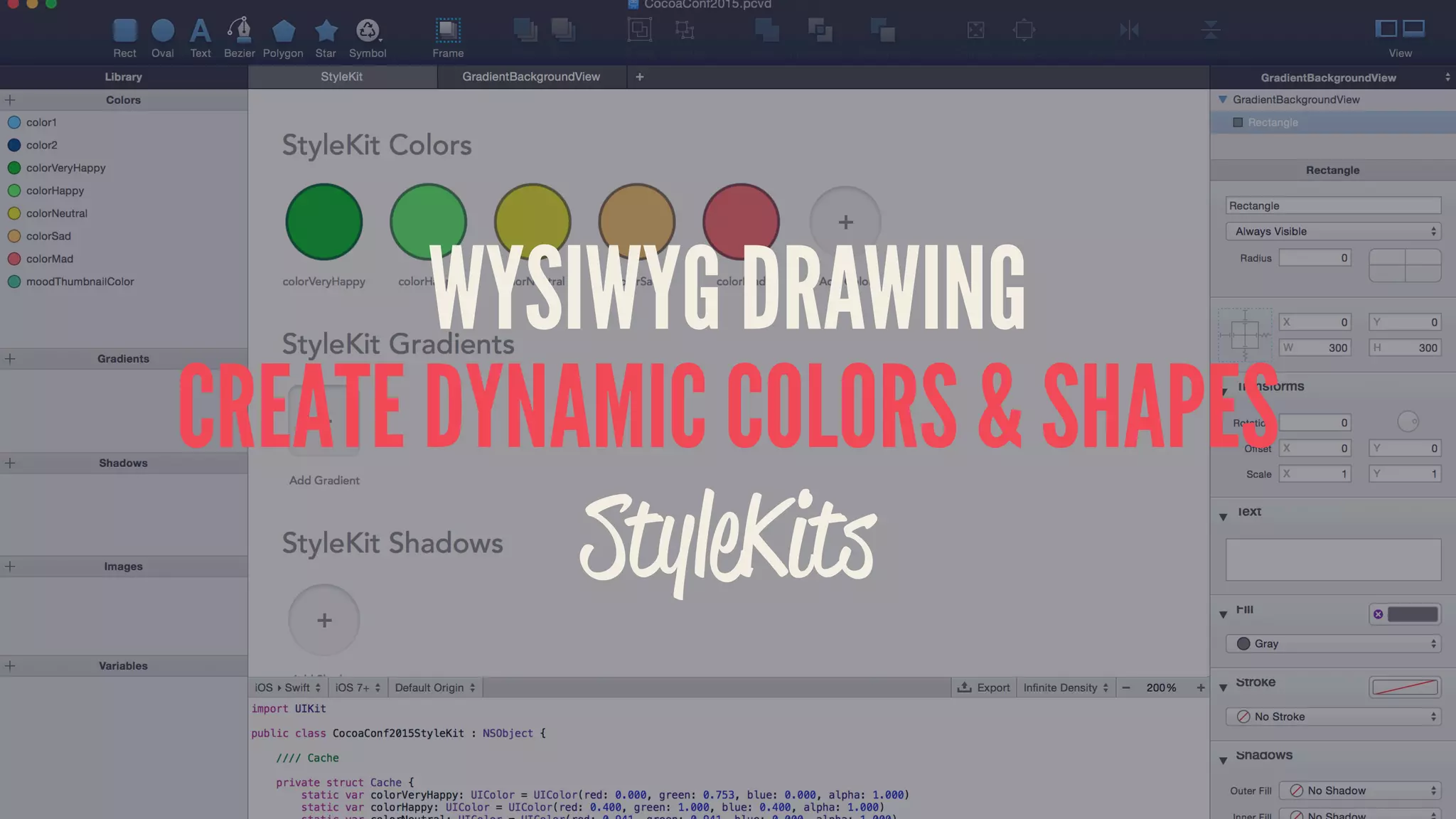
Task: Select the Rect tool
Action: (x=124, y=38)
